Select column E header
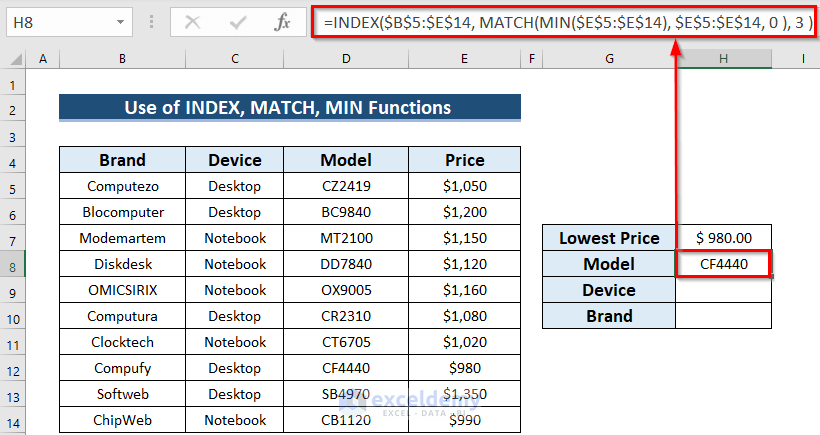The width and height of the screenshot is (820, 435). pos(464,60)
